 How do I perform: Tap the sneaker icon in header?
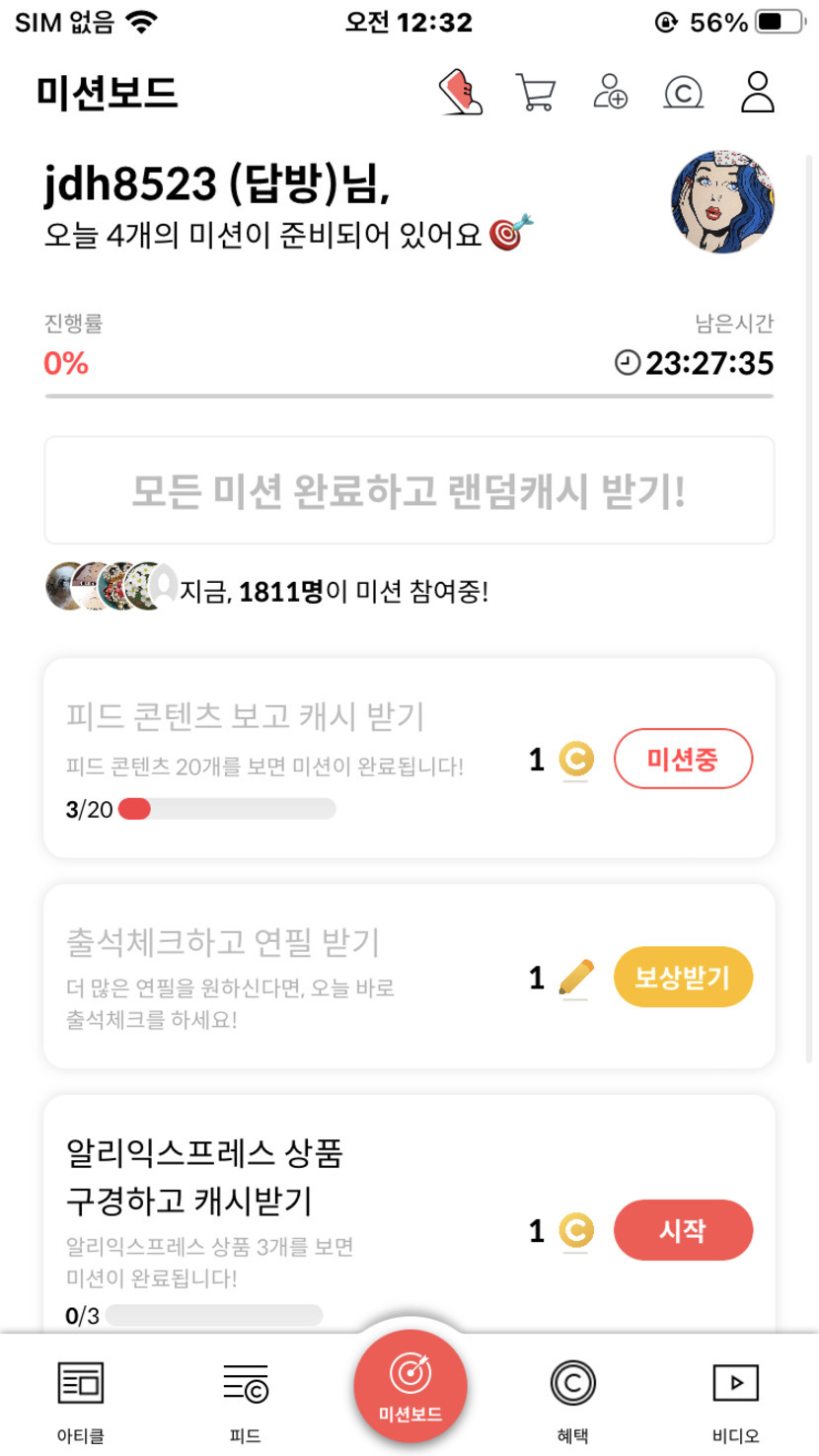pyautogui.click(x=461, y=93)
